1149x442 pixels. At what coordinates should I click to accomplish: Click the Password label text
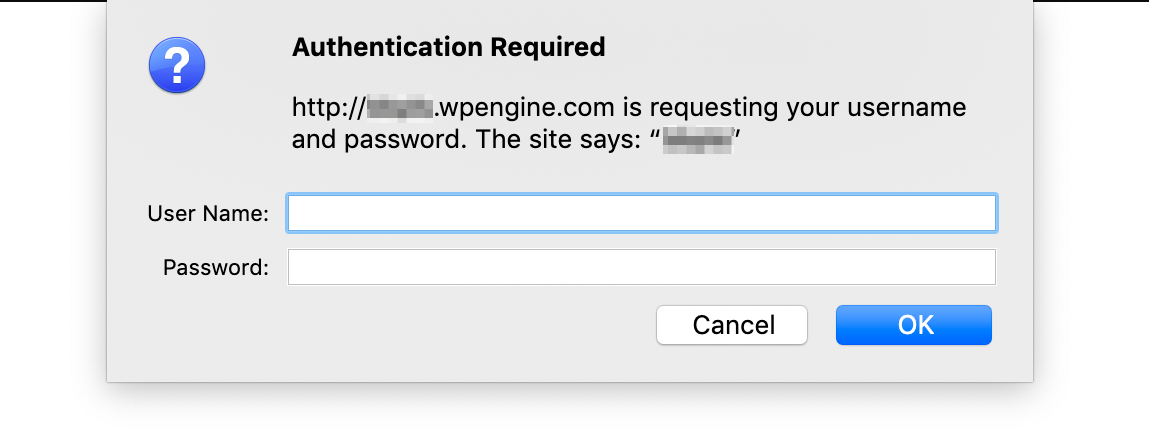click(x=216, y=267)
